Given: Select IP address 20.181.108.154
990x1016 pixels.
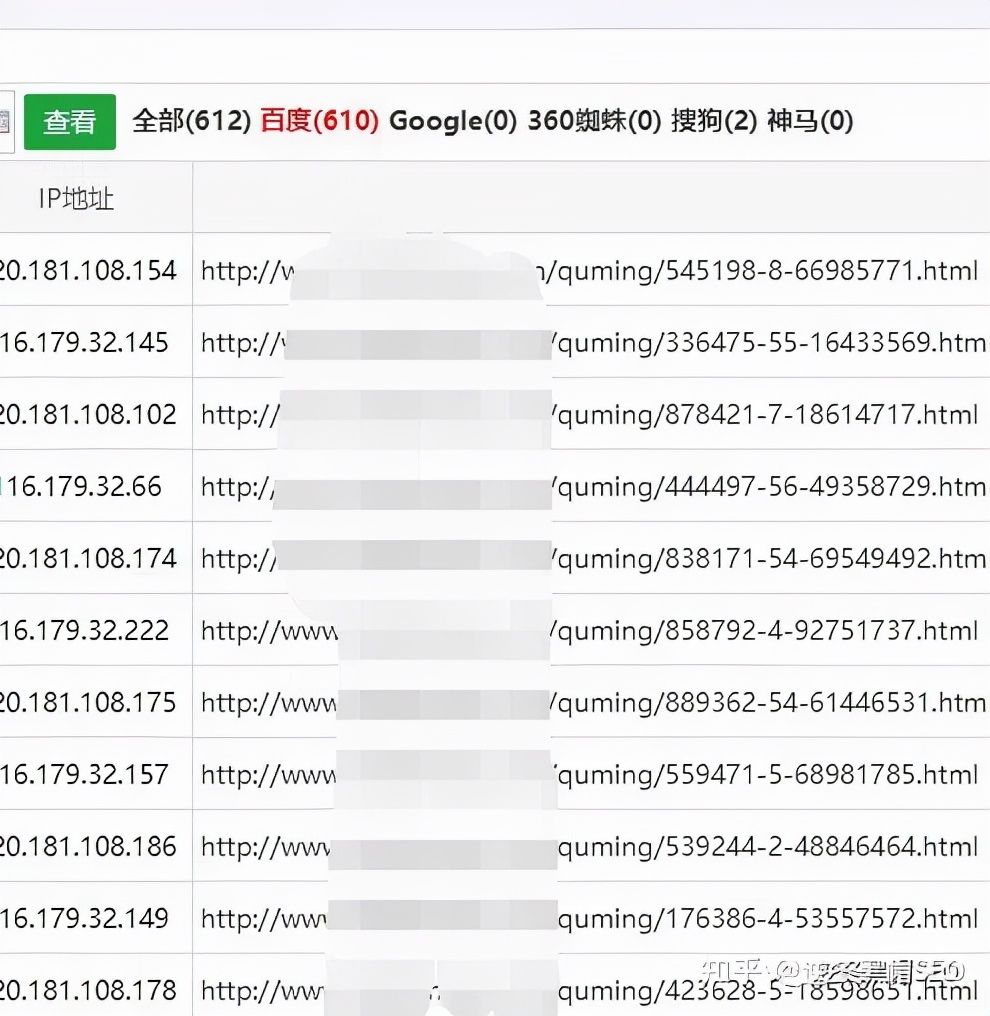Looking at the screenshot, I should [x=88, y=270].
